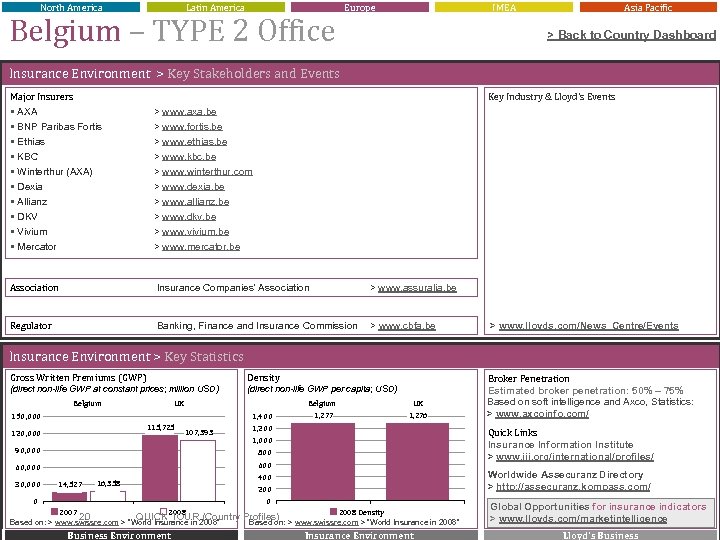Open the www.cbfa.be regulator link
Viewport: 720px width, 540px height.
[x=407, y=326]
